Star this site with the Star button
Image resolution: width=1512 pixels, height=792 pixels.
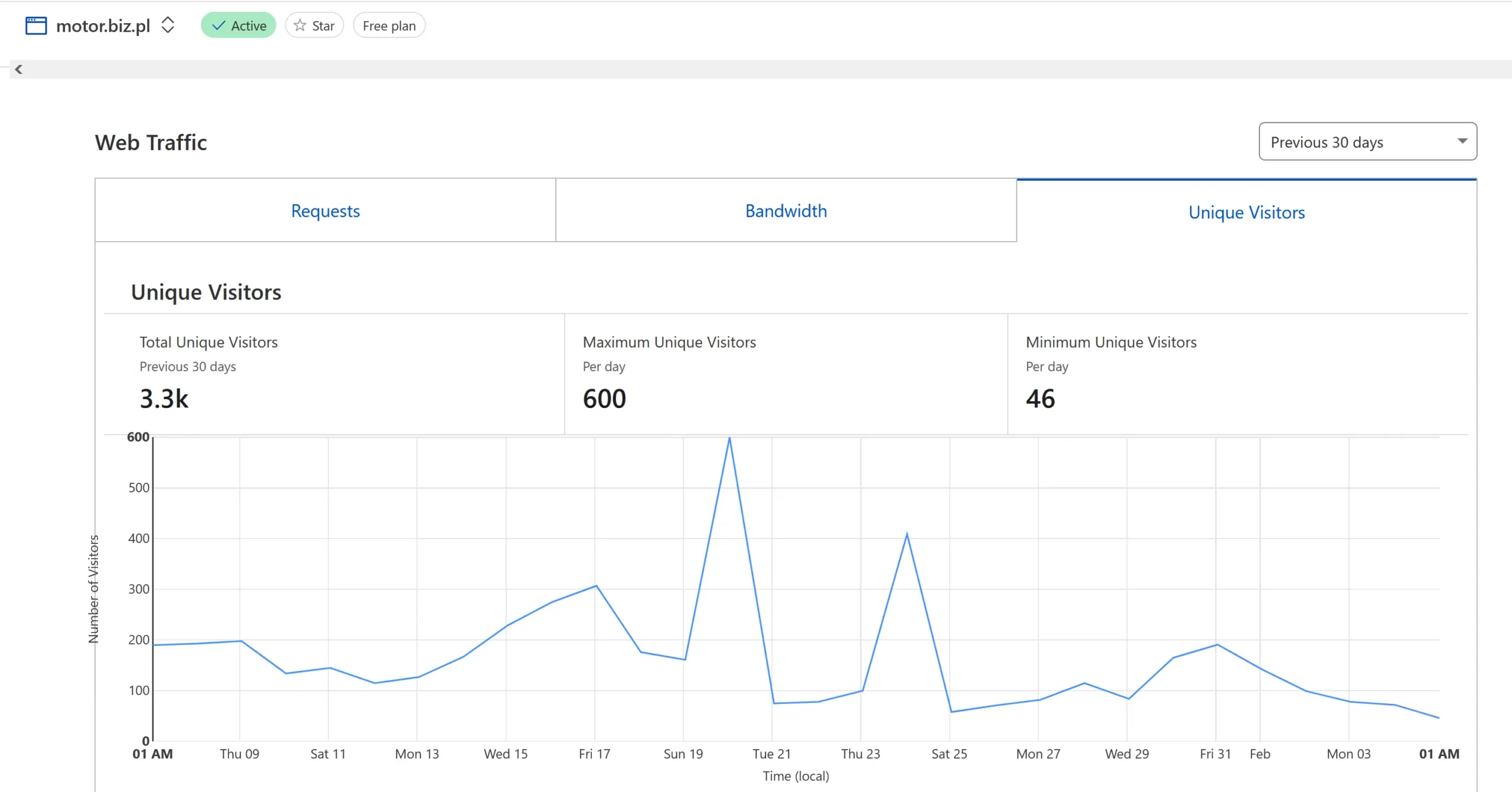click(314, 25)
